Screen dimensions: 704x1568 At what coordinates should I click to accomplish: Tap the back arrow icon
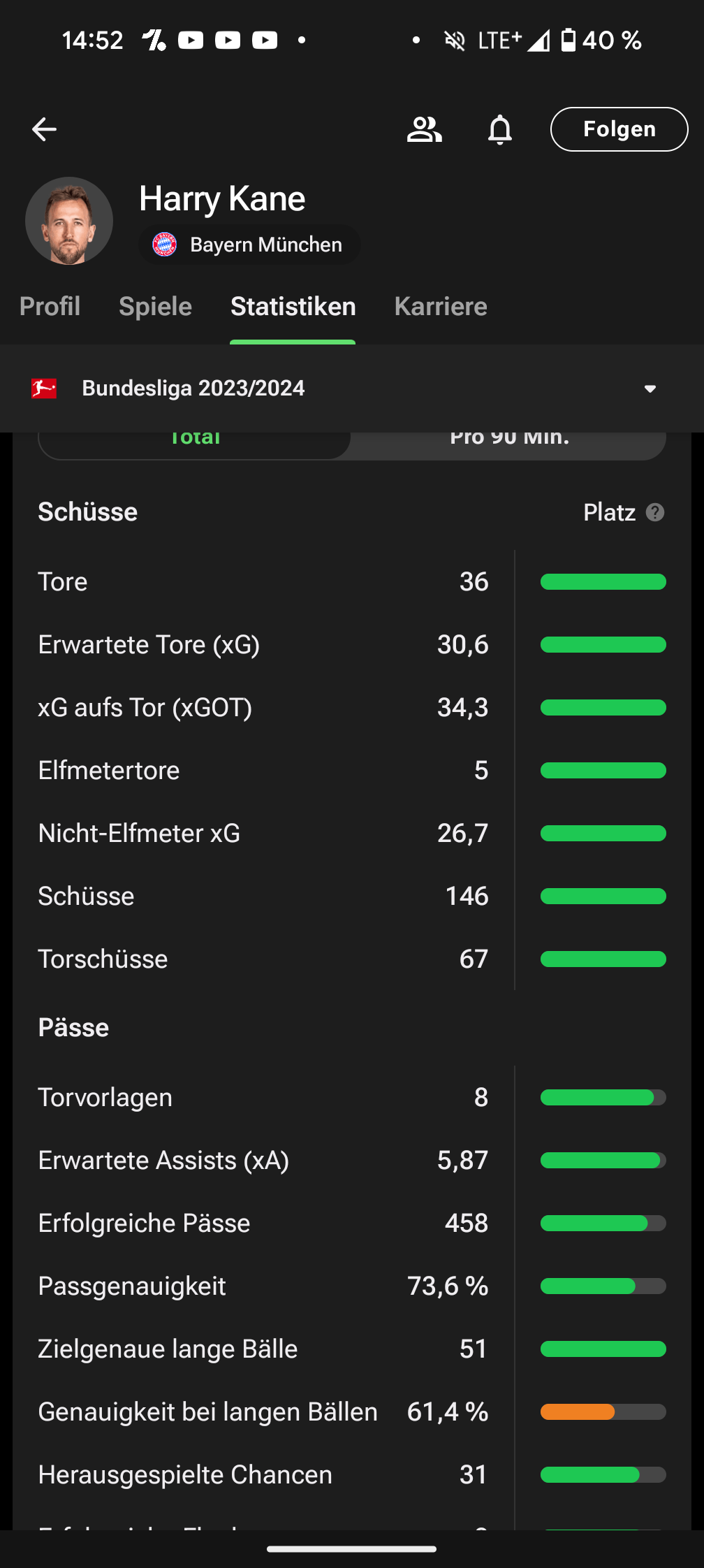[x=44, y=129]
